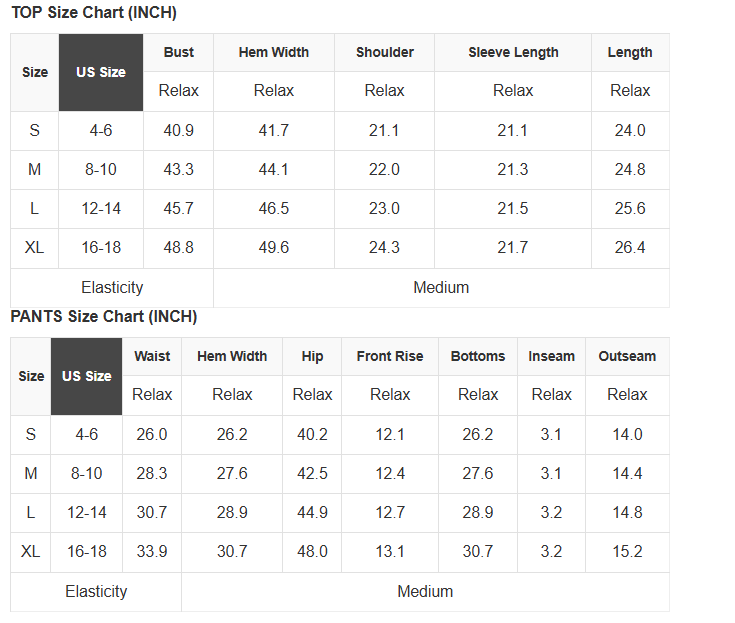Image resolution: width=735 pixels, height=623 pixels.
Task: Click the Outseam column header
Action: coord(627,356)
